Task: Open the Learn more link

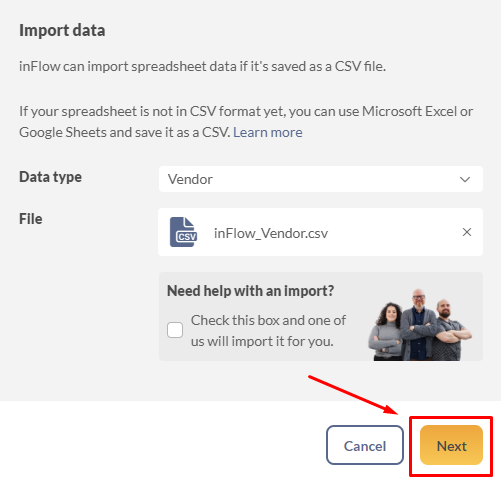Action: click(x=268, y=132)
